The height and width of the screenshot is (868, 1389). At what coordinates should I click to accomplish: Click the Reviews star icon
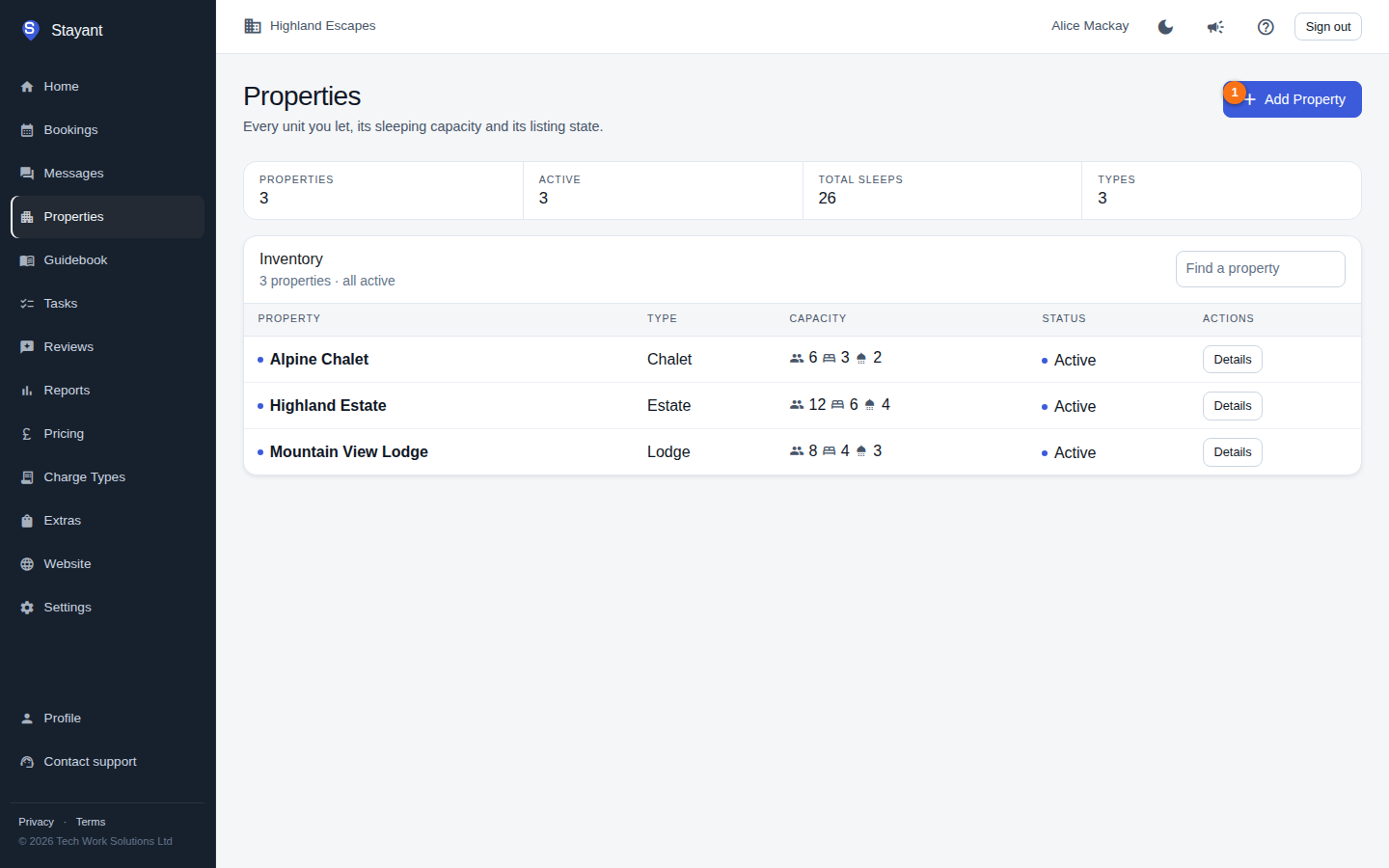click(27, 347)
